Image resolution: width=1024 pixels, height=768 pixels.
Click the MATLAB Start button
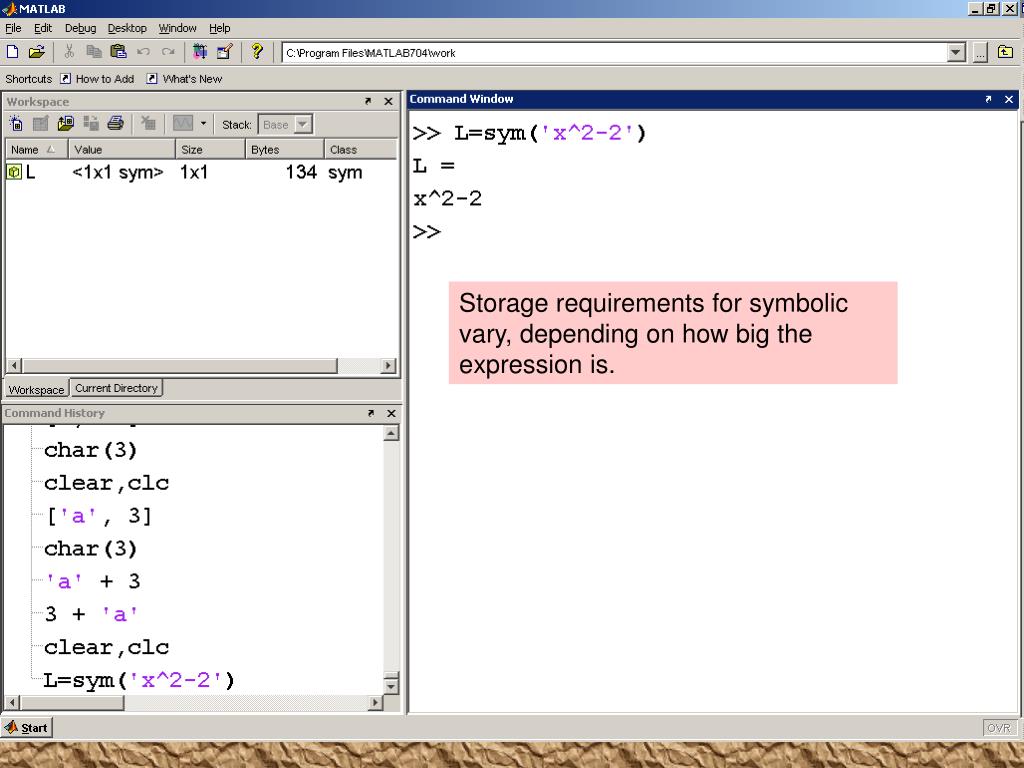point(26,728)
